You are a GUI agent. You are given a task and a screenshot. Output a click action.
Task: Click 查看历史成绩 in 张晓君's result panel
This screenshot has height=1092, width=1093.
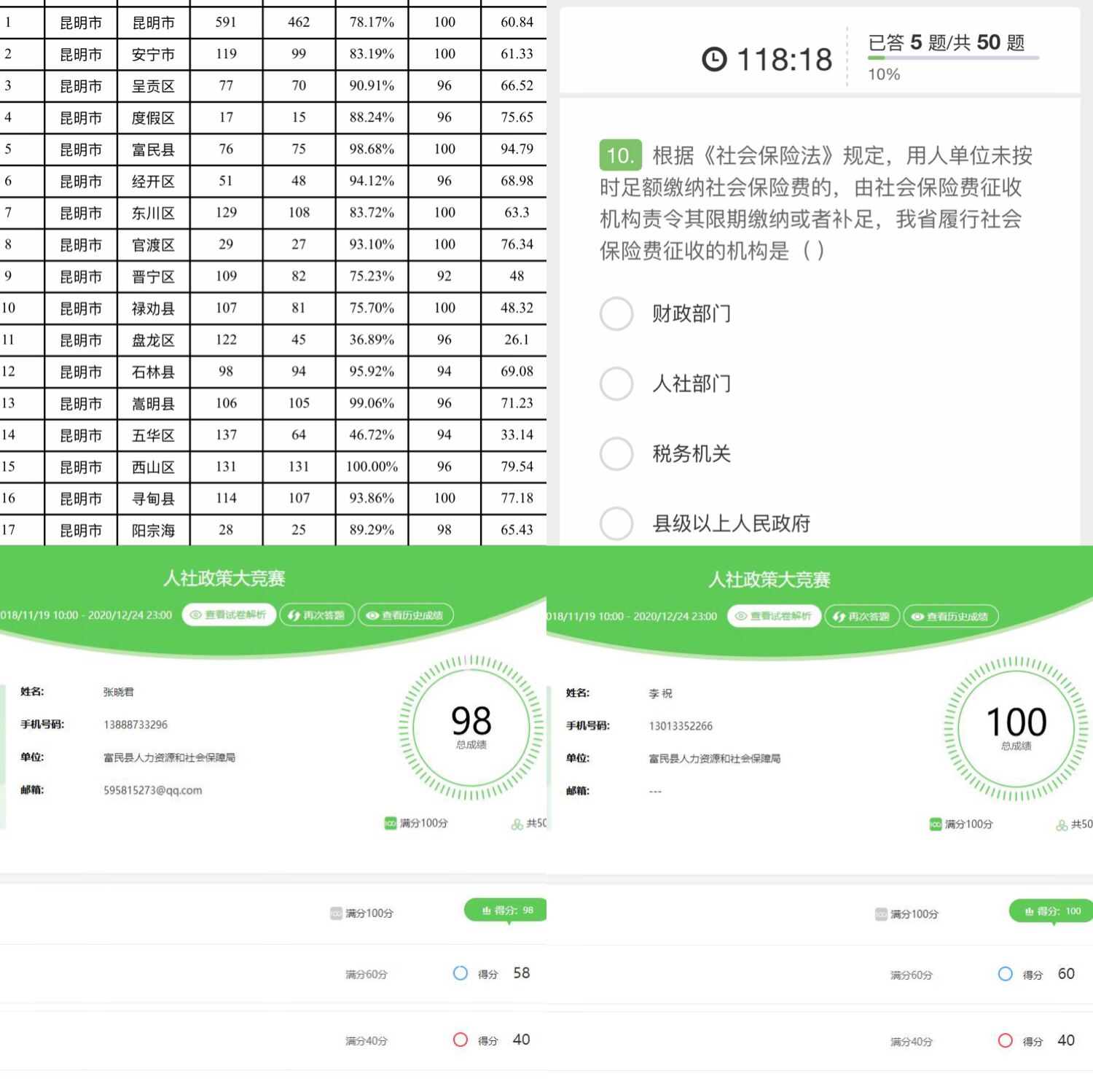pyautogui.click(x=406, y=615)
